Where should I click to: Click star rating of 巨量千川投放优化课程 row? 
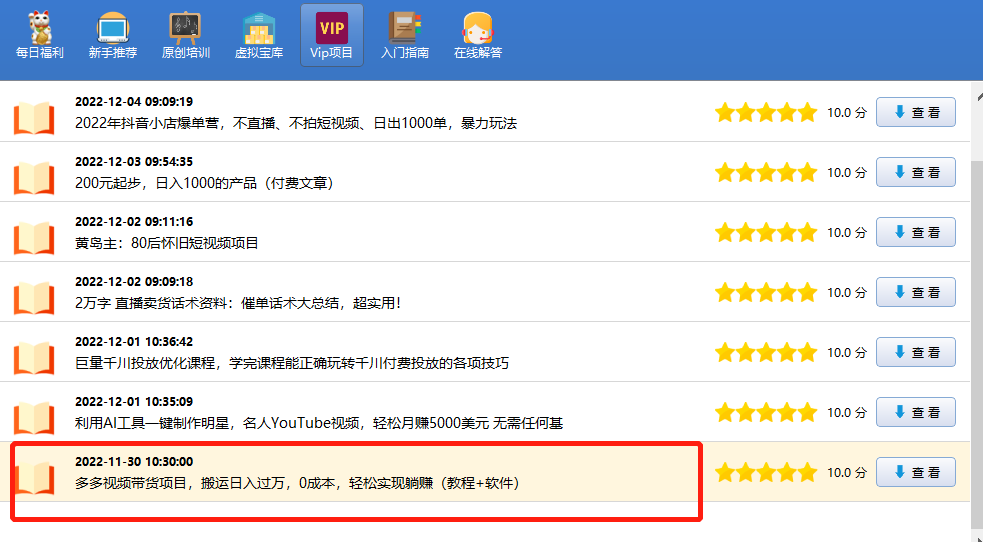[766, 353]
